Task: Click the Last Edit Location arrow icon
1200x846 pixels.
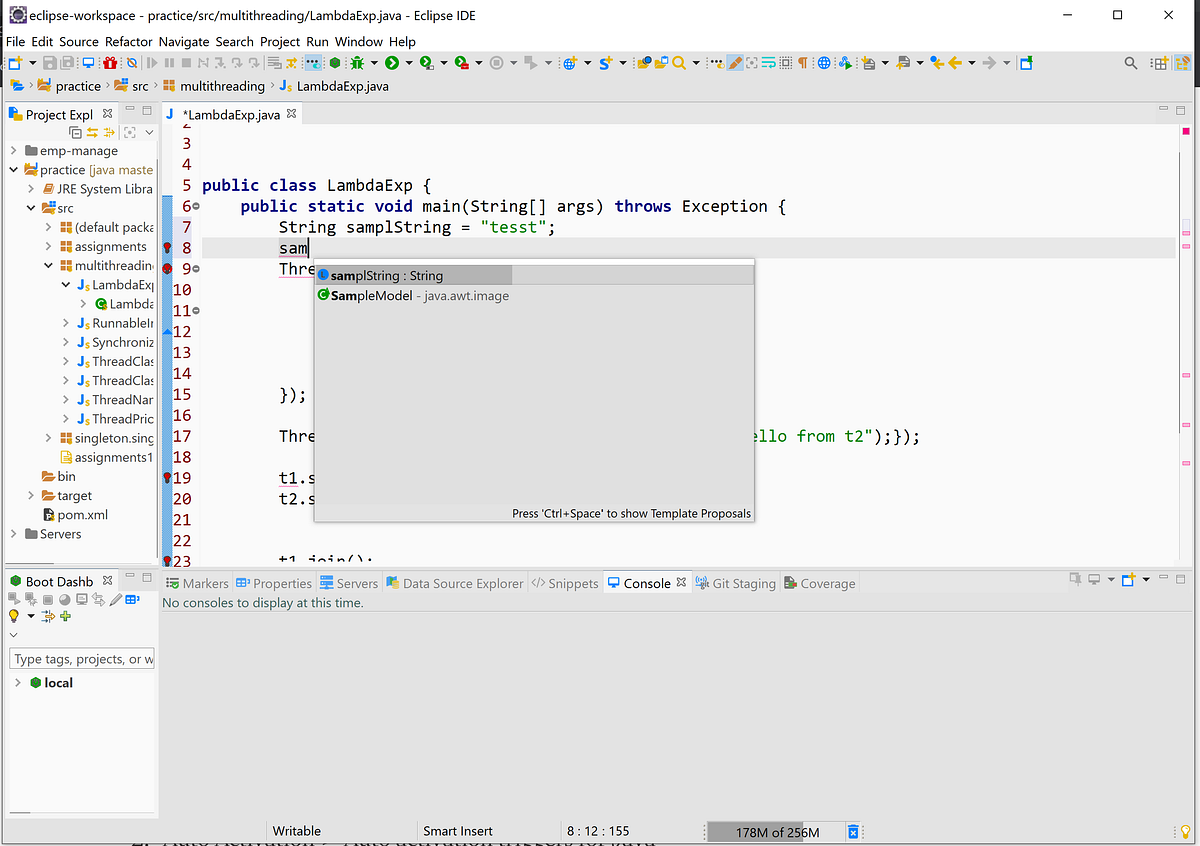Action: point(937,62)
